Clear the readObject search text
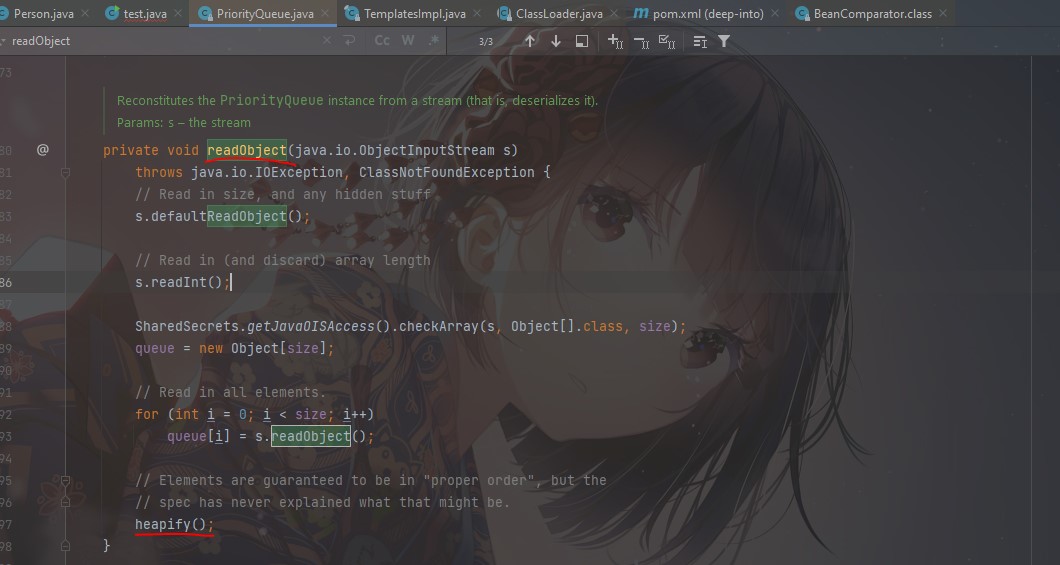Screen dimensions: 1060x565 coord(327,41)
